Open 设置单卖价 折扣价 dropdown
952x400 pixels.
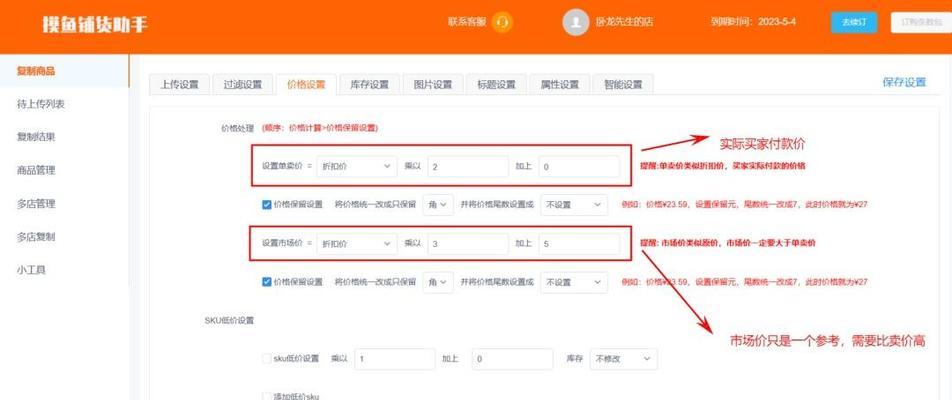tap(357, 166)
